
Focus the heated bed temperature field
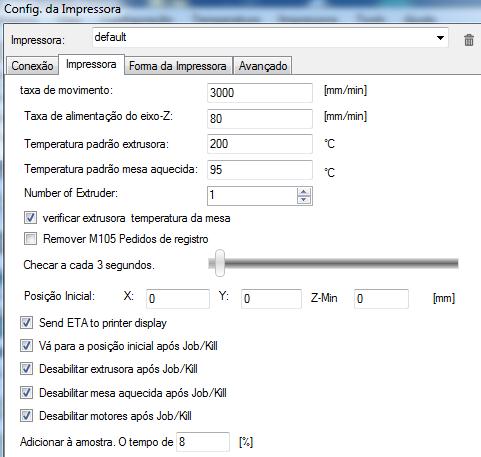pyautogui.click(x=260, y=170)
